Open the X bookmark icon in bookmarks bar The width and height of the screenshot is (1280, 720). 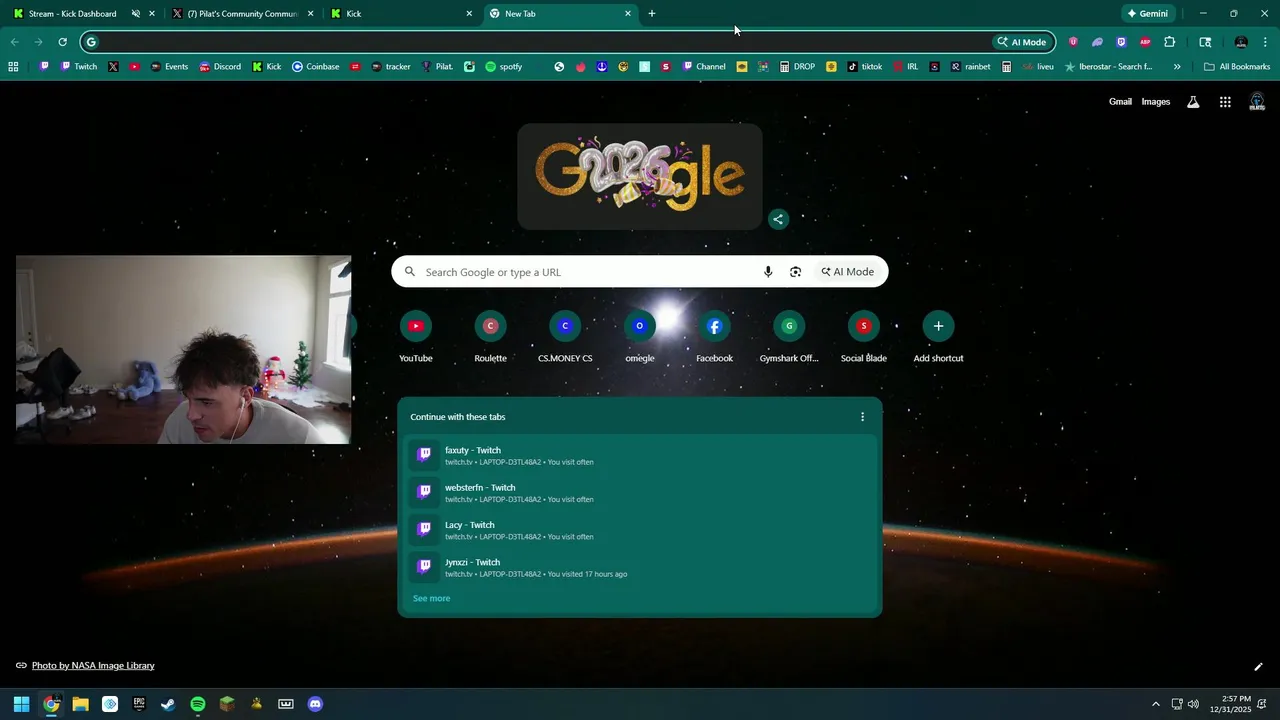pos(113,67)
